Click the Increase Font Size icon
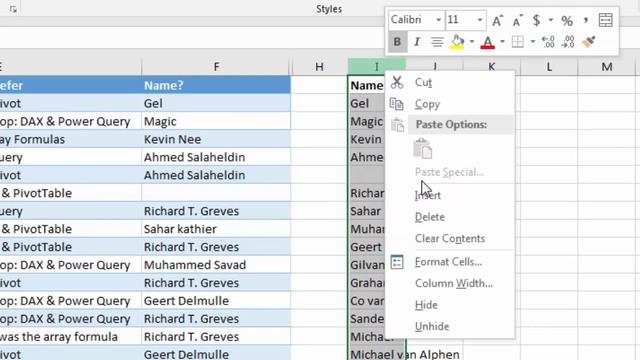This screenshot has width=640, height=360. (497, 20)
